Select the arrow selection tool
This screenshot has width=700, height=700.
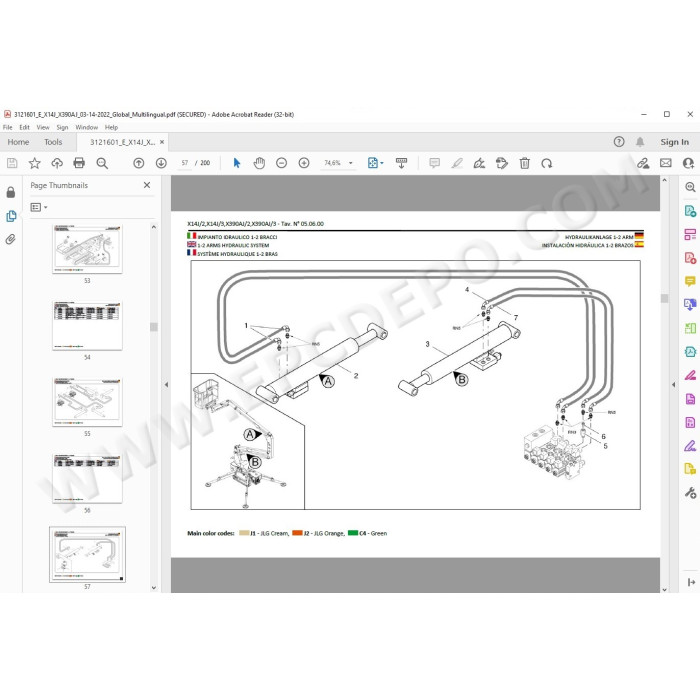(x=237, y=163)
